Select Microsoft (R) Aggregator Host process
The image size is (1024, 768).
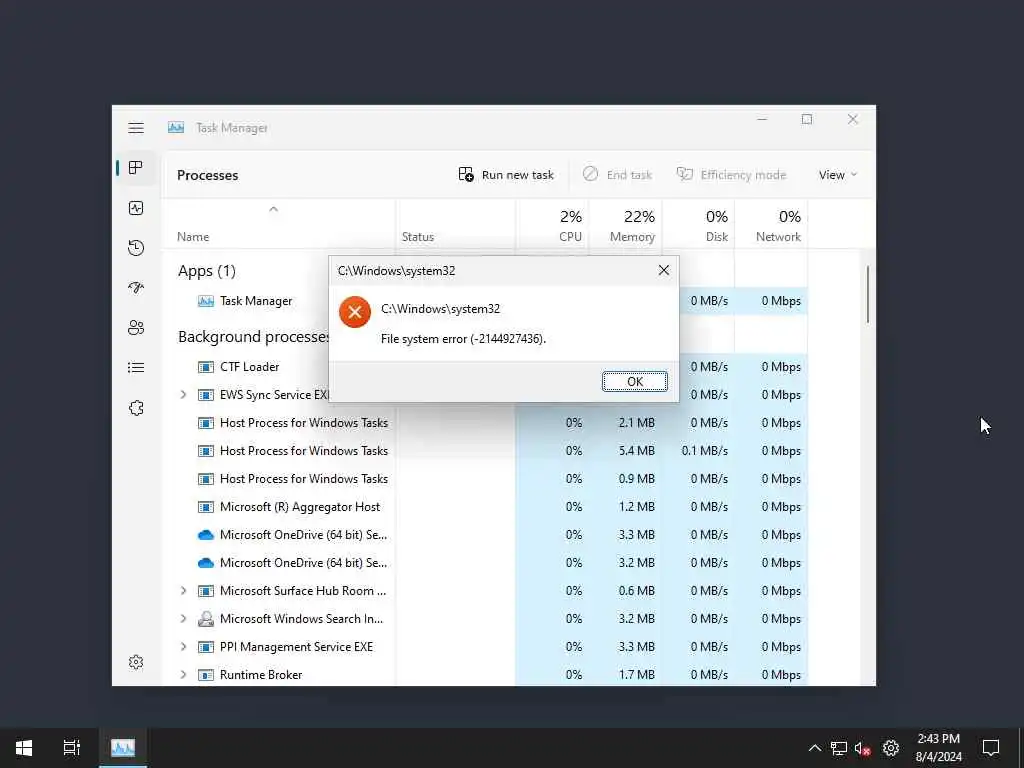click(x=485, y=507)
